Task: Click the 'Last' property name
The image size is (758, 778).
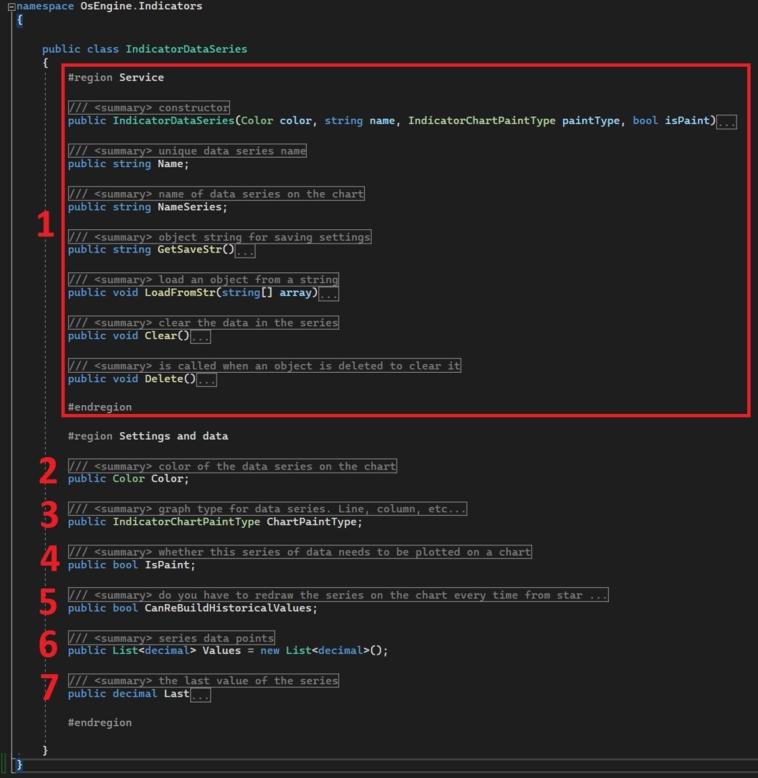Action: (x=177, y=694)
